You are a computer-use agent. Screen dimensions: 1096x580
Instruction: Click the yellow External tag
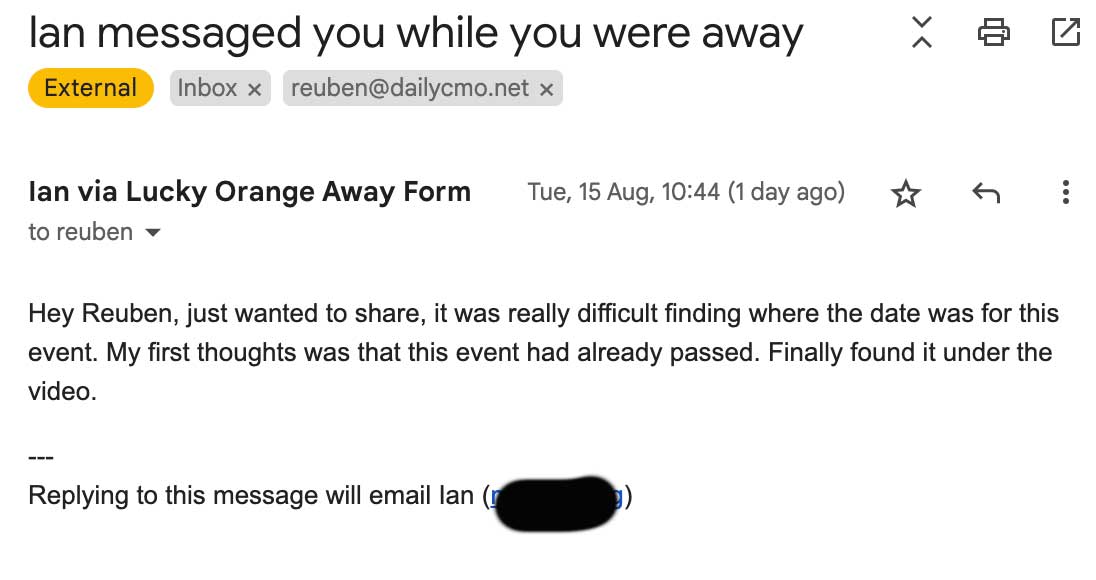90,88
